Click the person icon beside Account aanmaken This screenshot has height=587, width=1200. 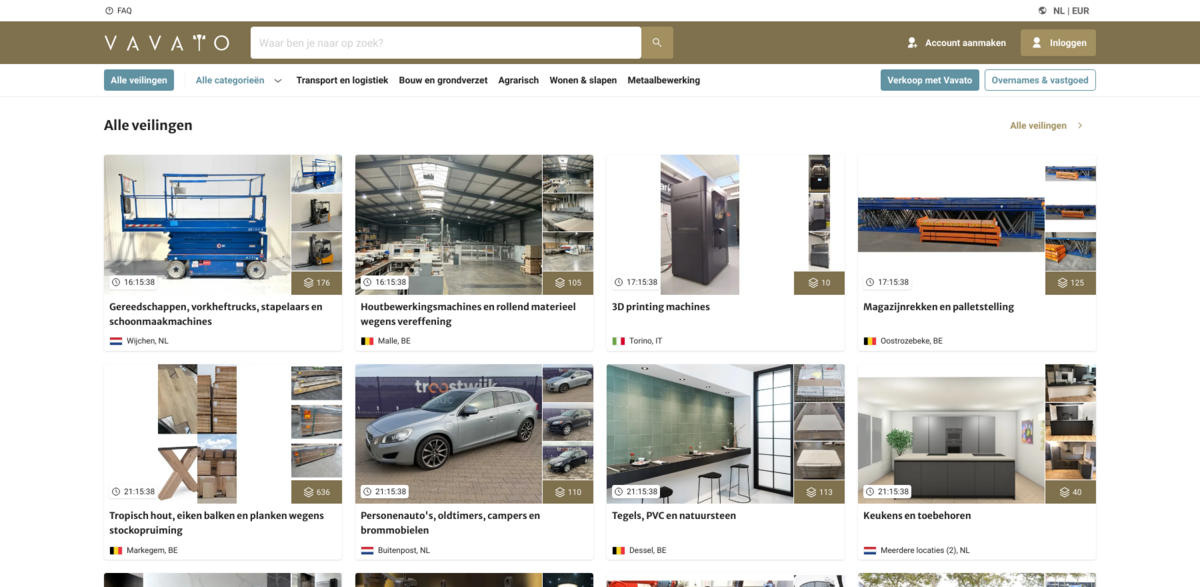[x=911, y=43]
